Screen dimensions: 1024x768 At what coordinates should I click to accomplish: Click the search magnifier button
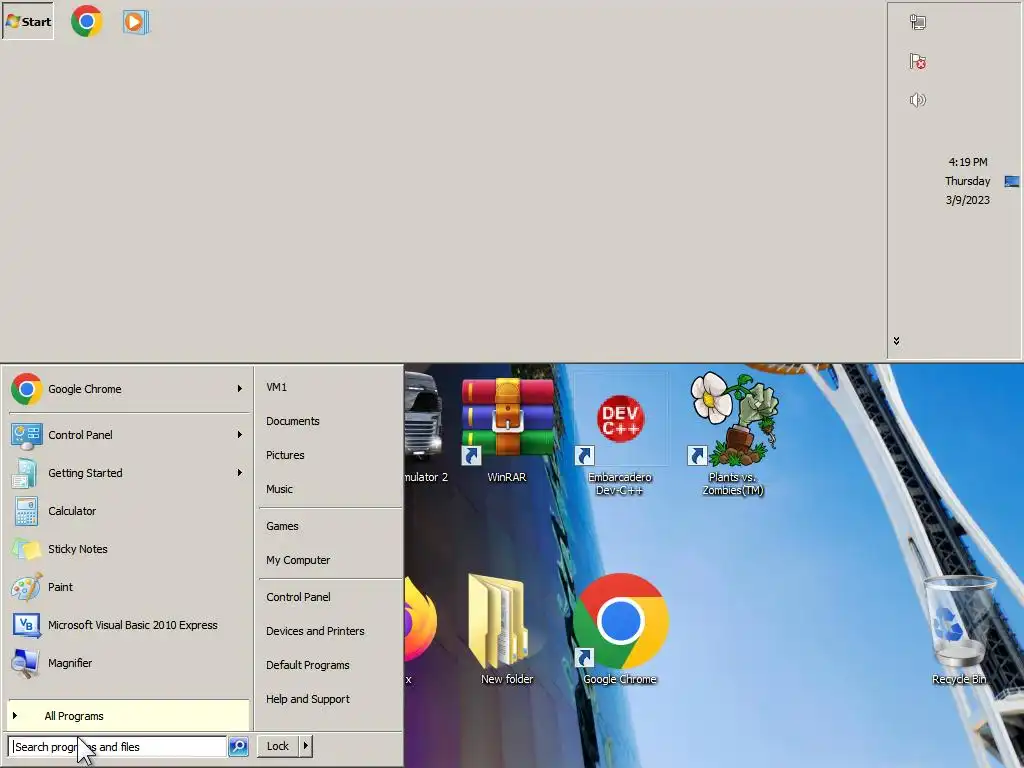(238, 746)
